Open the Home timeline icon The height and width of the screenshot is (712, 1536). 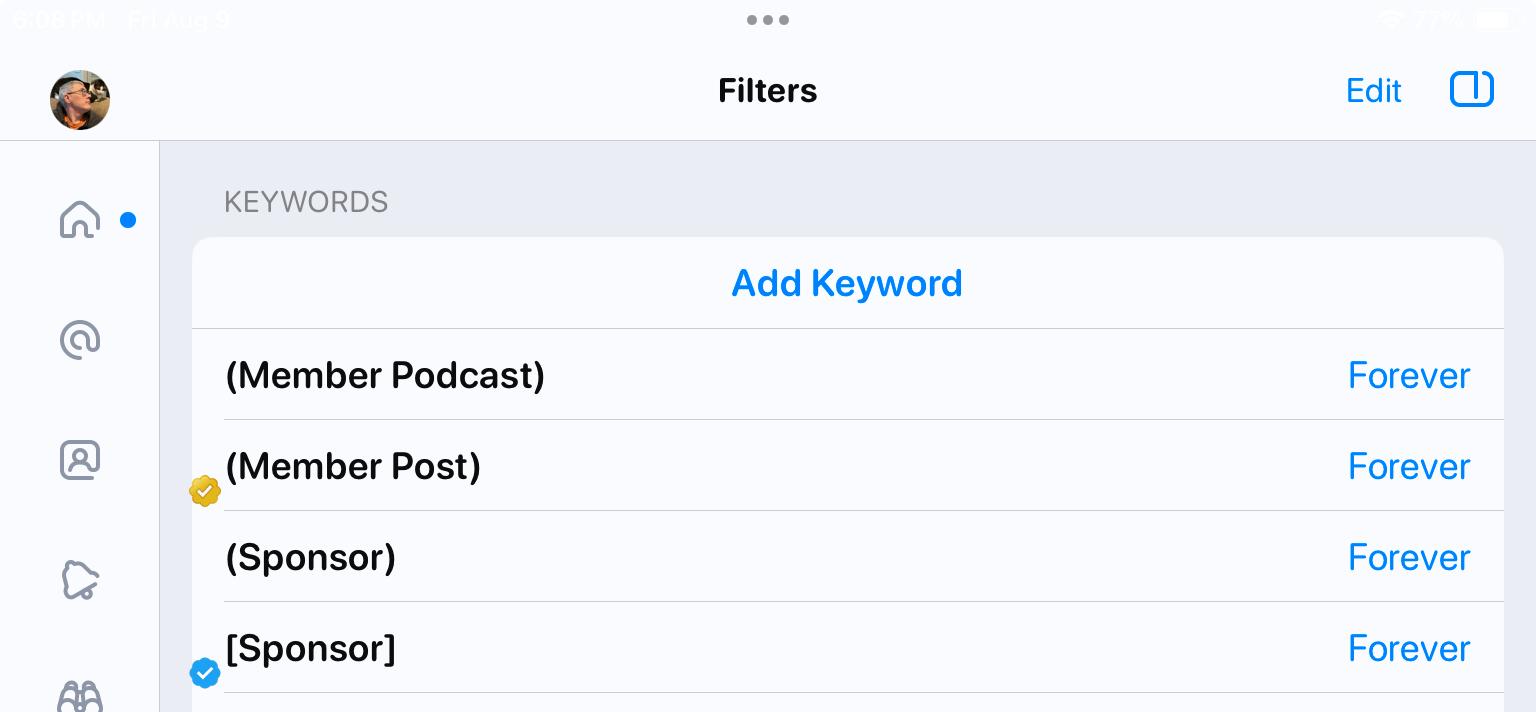80,220
